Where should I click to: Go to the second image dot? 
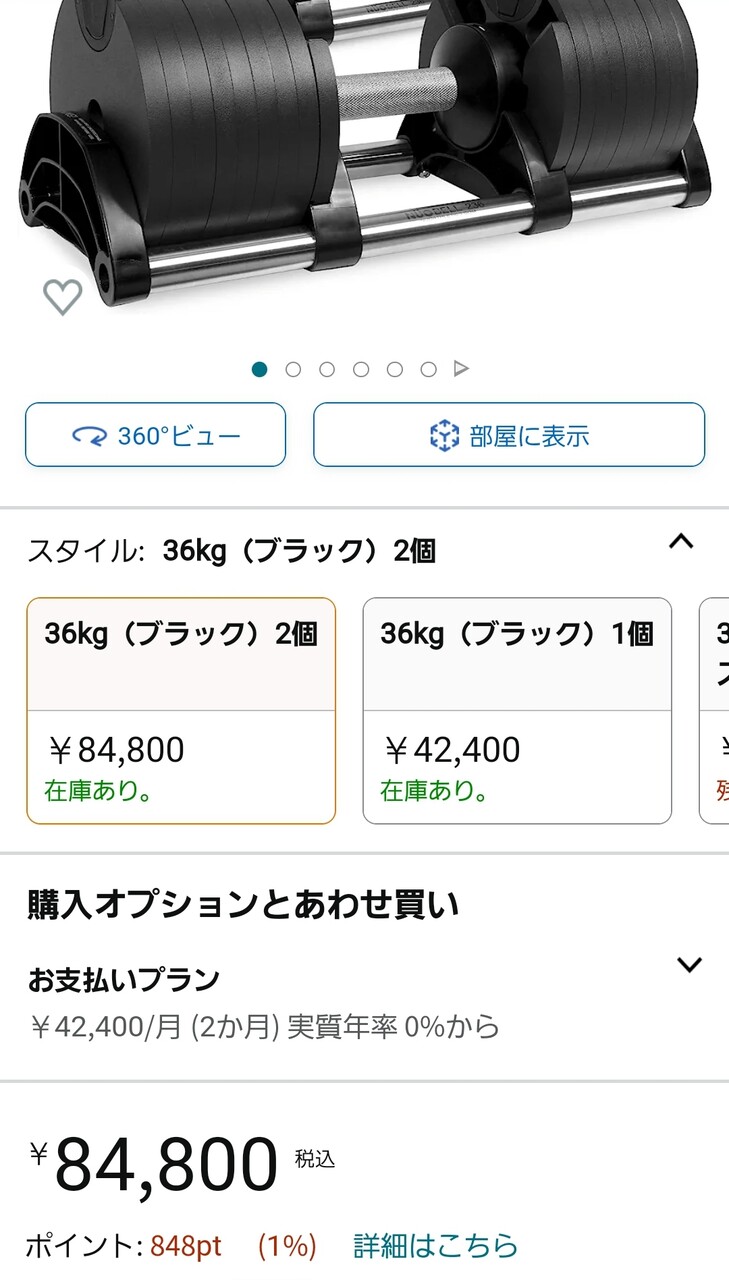293,369
